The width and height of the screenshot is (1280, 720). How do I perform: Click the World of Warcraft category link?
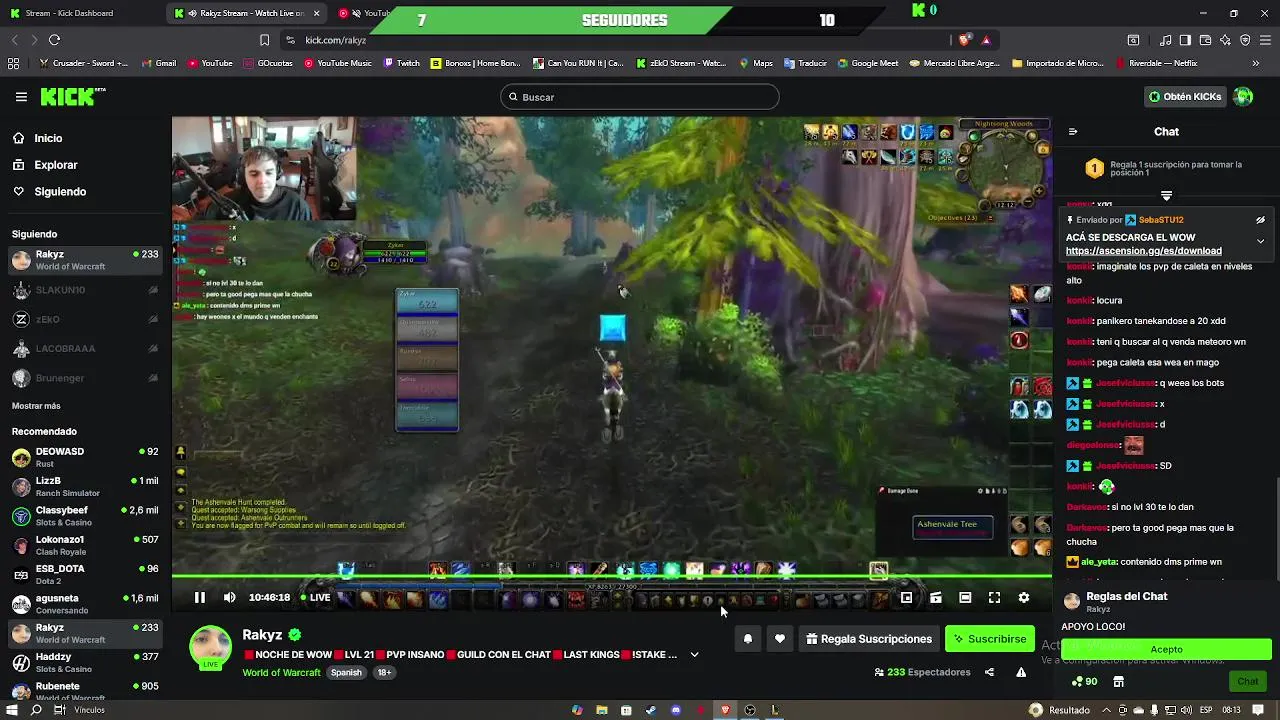pos(281,673)
